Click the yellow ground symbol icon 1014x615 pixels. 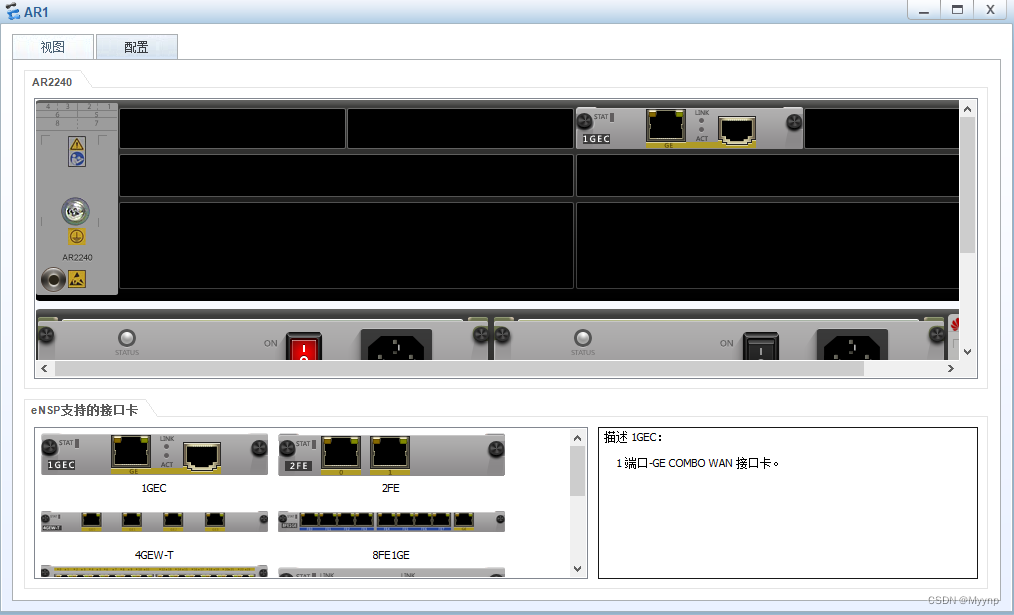[x=76, y=237]
